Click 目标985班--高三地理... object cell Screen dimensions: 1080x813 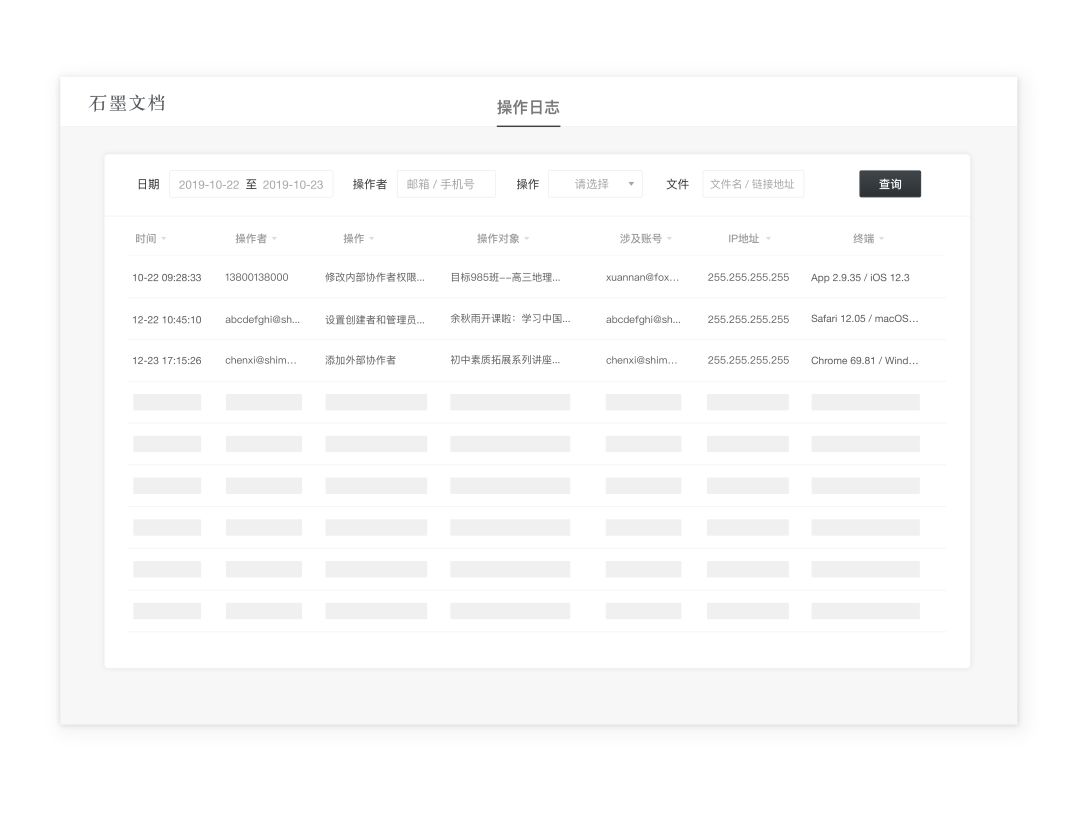click(x=506, y=278)
